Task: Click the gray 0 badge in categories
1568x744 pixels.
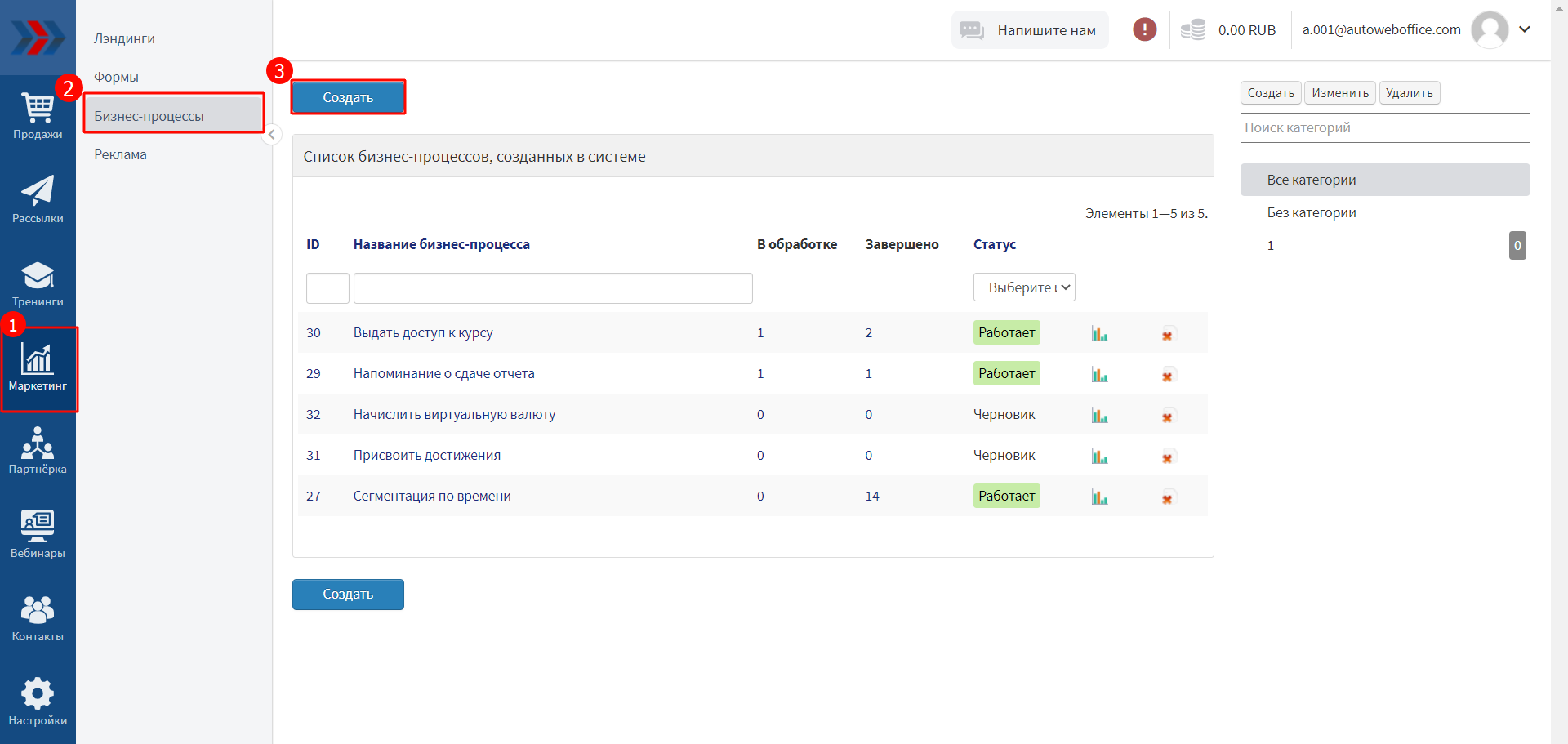Action: click(1517, 245)
